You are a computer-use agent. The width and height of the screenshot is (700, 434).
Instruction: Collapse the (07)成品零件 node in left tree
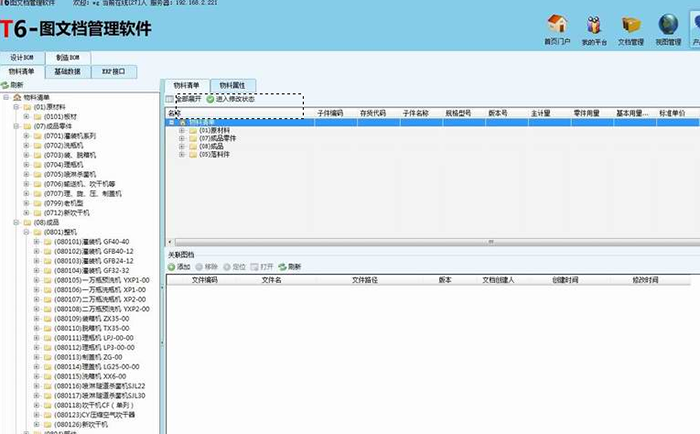pos(17,126)
